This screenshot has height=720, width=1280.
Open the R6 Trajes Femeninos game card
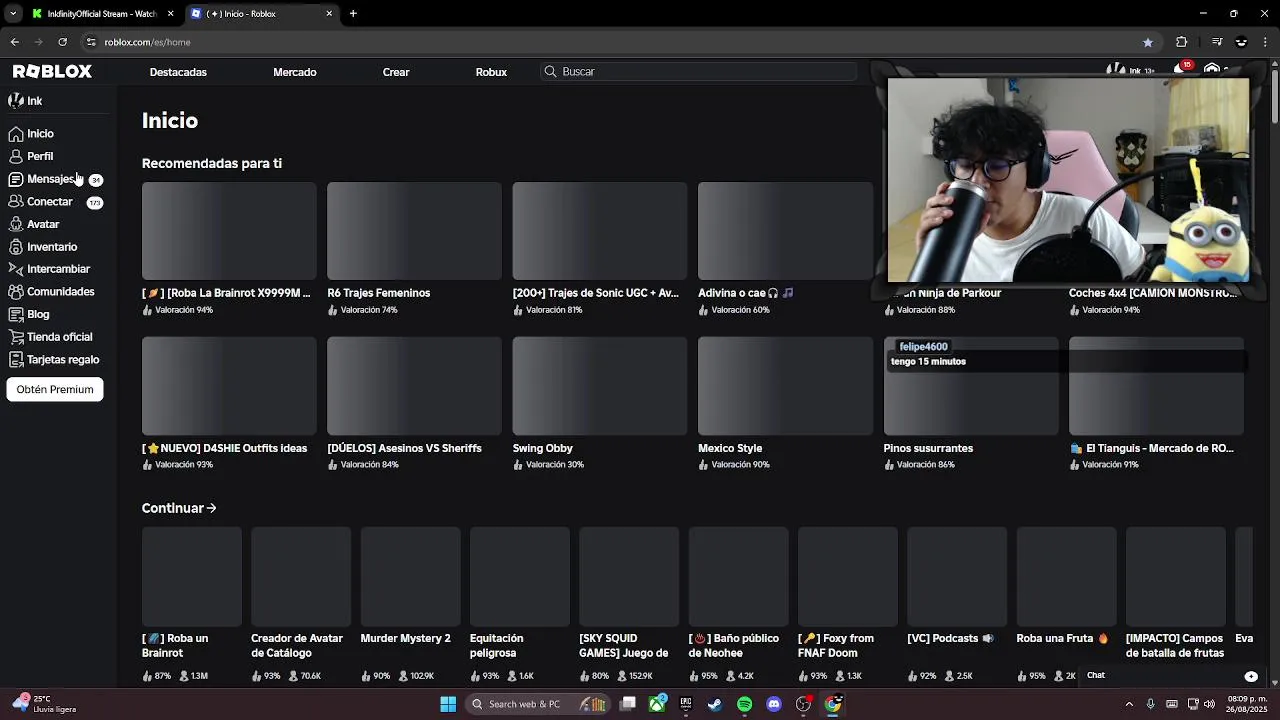(x=414, y=249)
